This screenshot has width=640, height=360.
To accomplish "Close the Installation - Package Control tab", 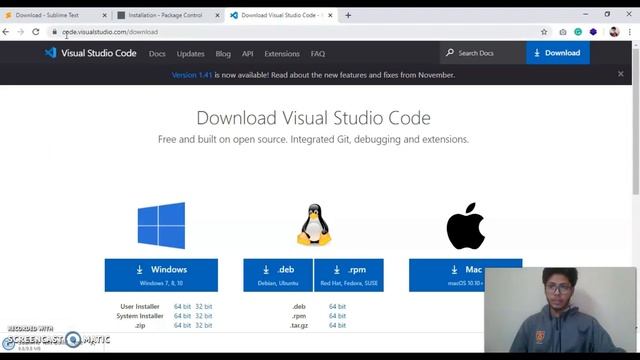I will pos(218,15).
